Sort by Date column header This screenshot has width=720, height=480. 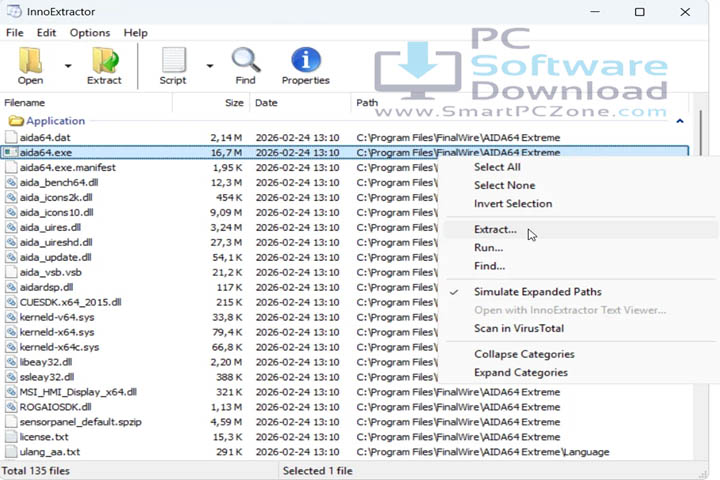[300, 102]
